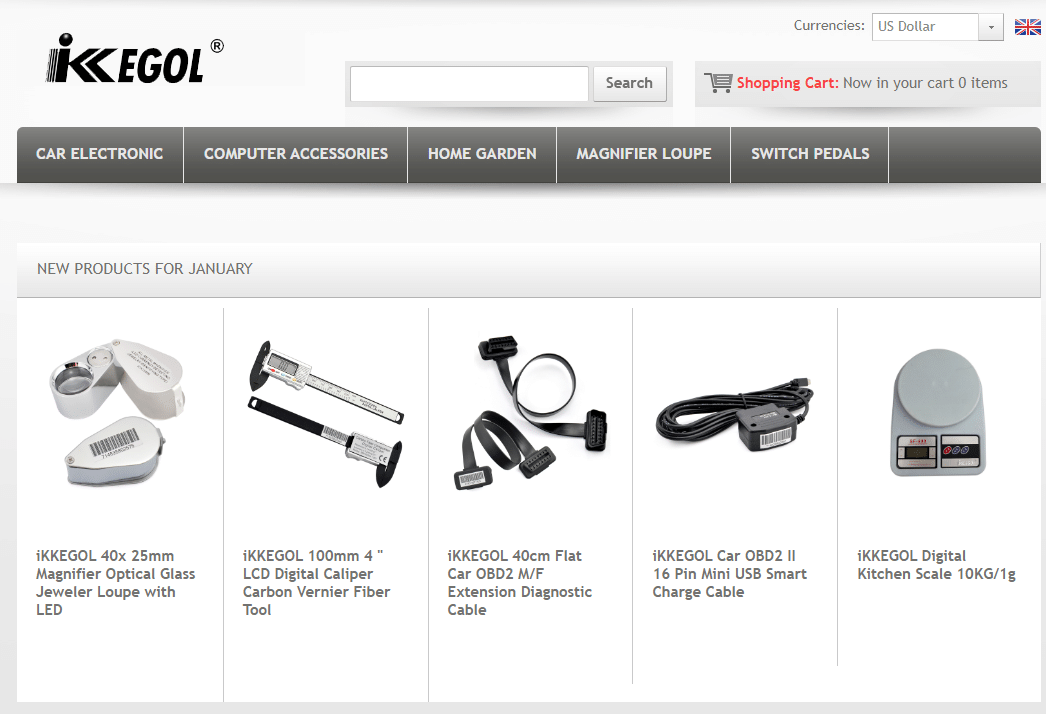This screenshot has height=714, width=1046.
Task: Click the digital caliper product image
Action: tap(326, 414)
